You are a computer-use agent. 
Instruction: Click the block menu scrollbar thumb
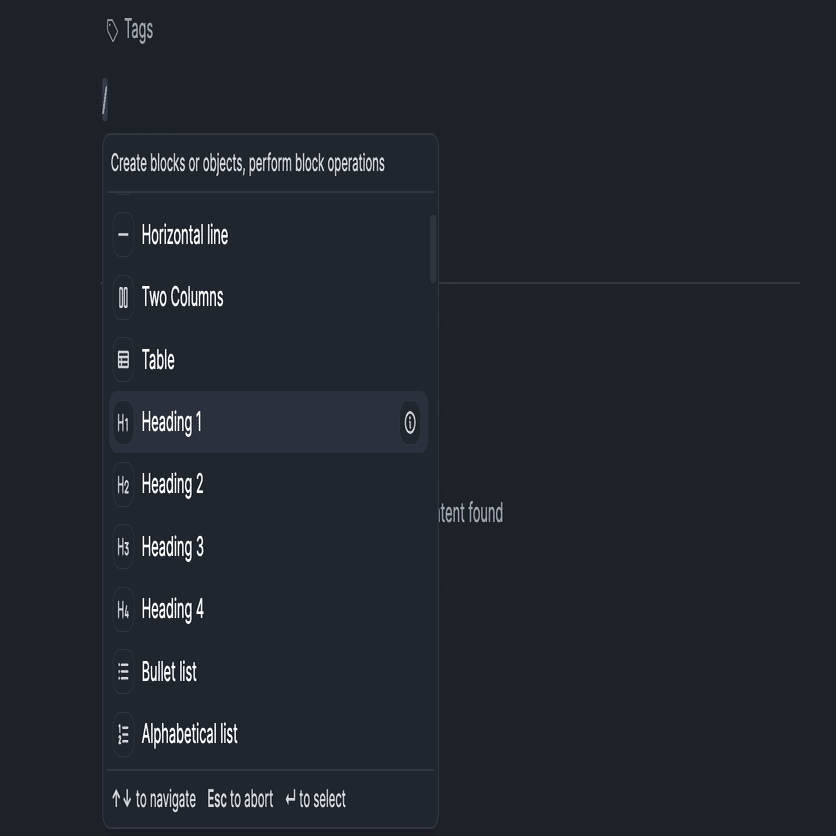click(x=433, y=248)
